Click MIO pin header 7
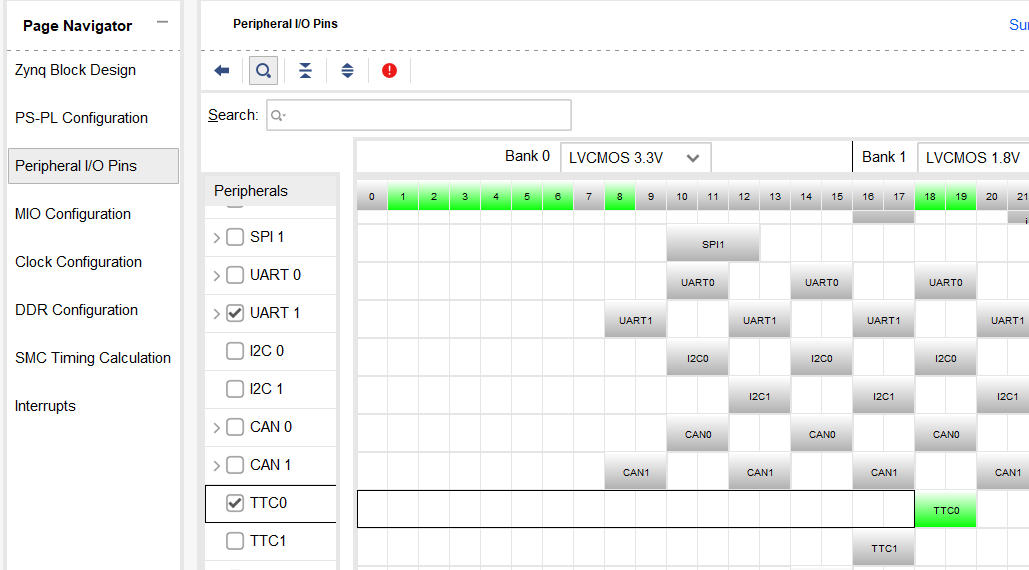 589,196
